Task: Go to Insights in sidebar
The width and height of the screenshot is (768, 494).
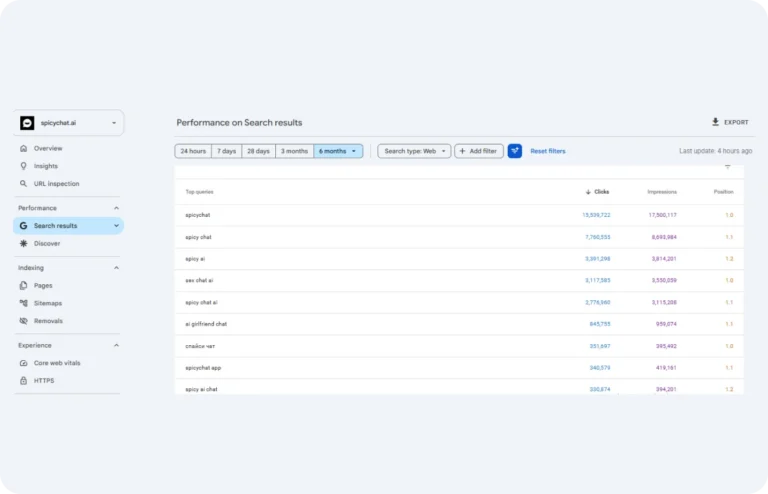Action: [x=46, y=166]
